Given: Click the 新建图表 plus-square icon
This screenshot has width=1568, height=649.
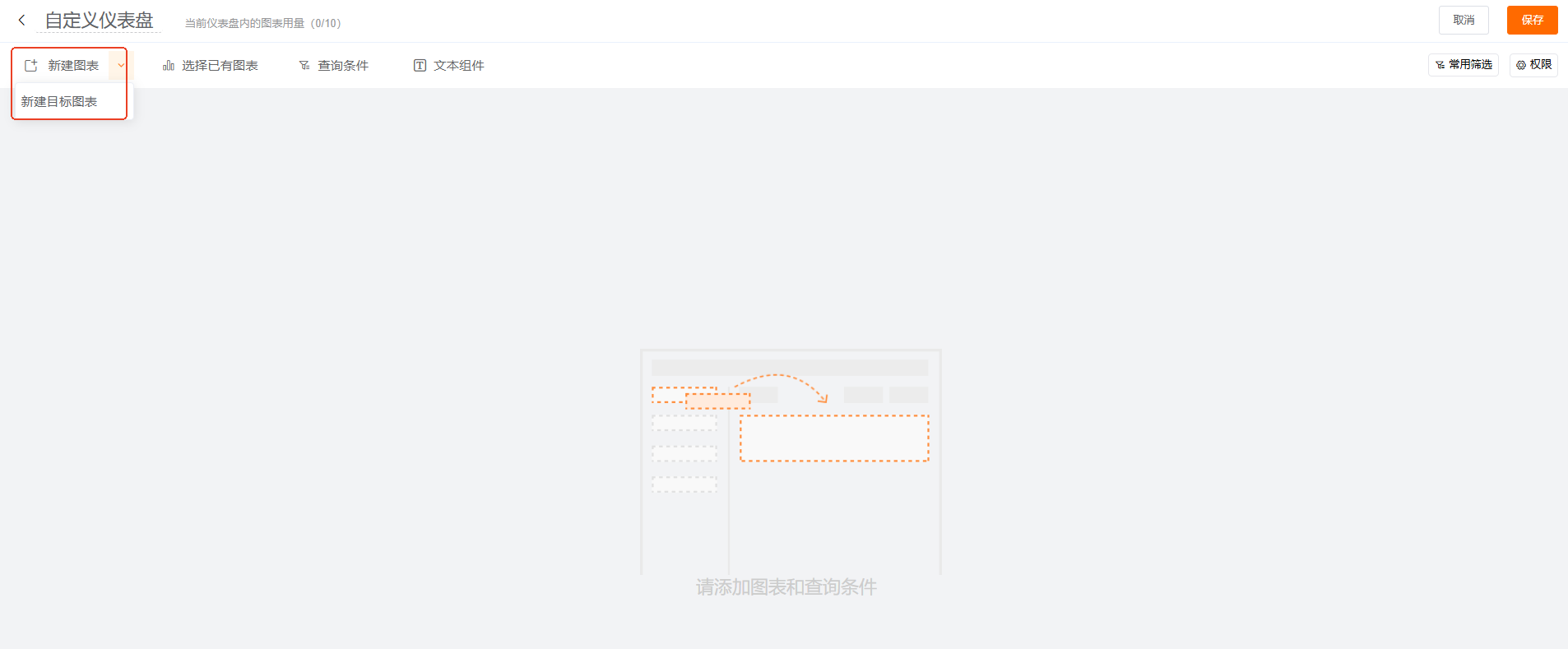Looking at the screenshot, I should click(x=31, y=66).
